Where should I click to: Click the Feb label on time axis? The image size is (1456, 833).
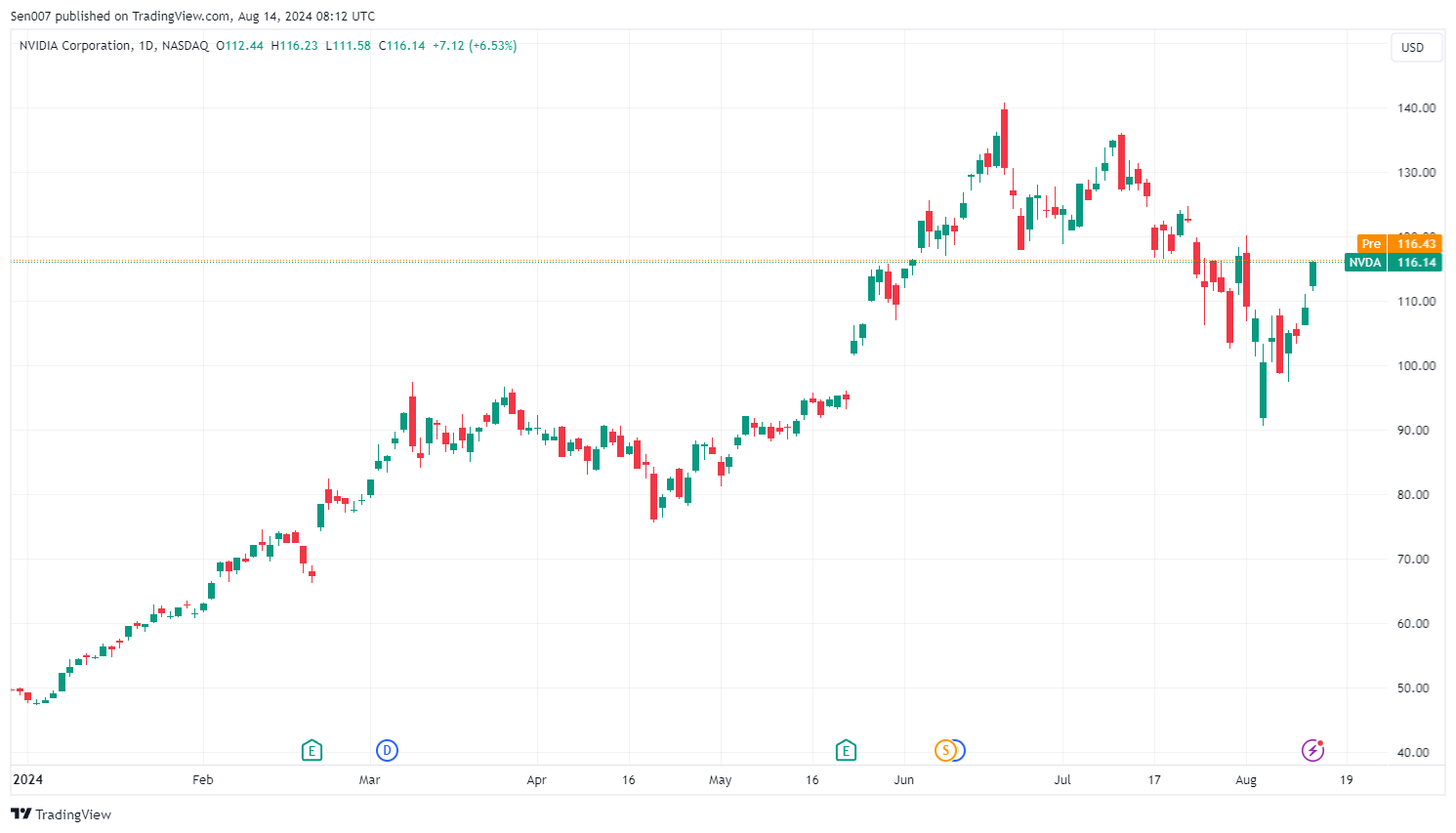202,779
